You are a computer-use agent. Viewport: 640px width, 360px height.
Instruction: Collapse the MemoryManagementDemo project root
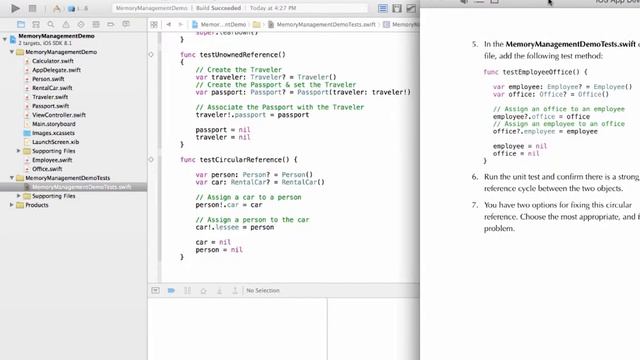pyautogui.click(x=5, y=39)
